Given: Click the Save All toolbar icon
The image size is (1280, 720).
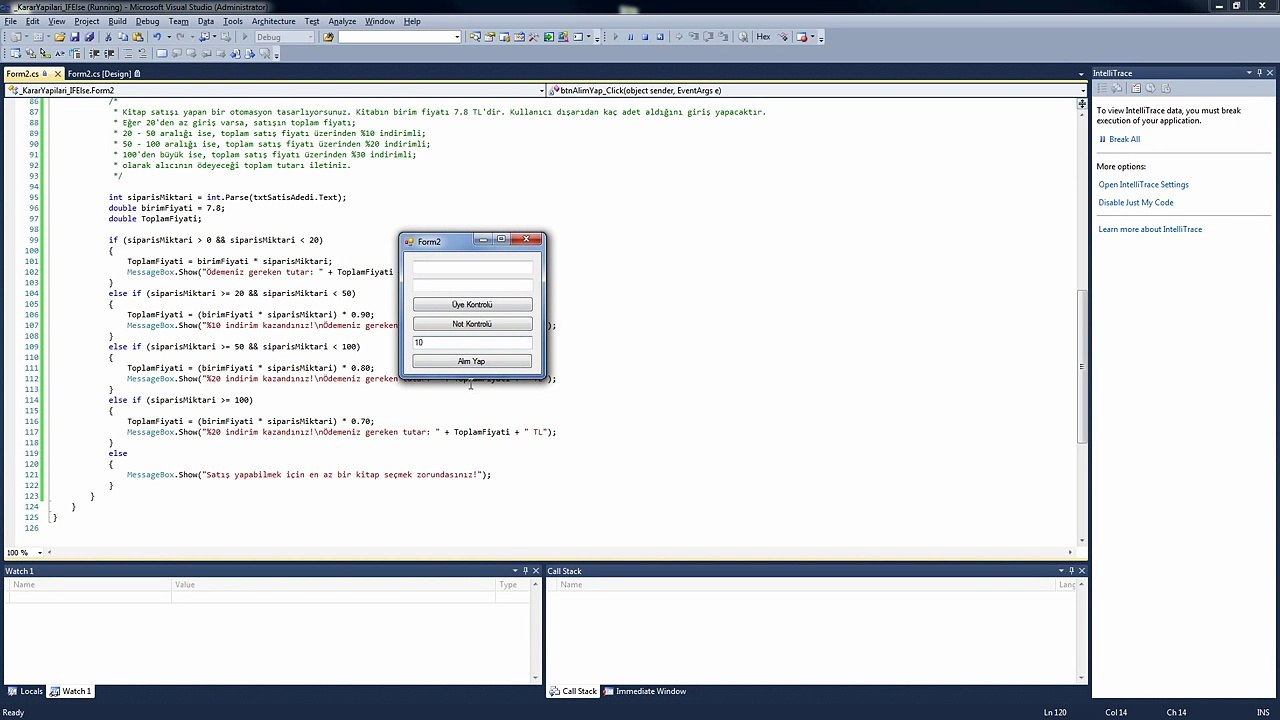Looking at the screenshot, I should coord(88,37).
